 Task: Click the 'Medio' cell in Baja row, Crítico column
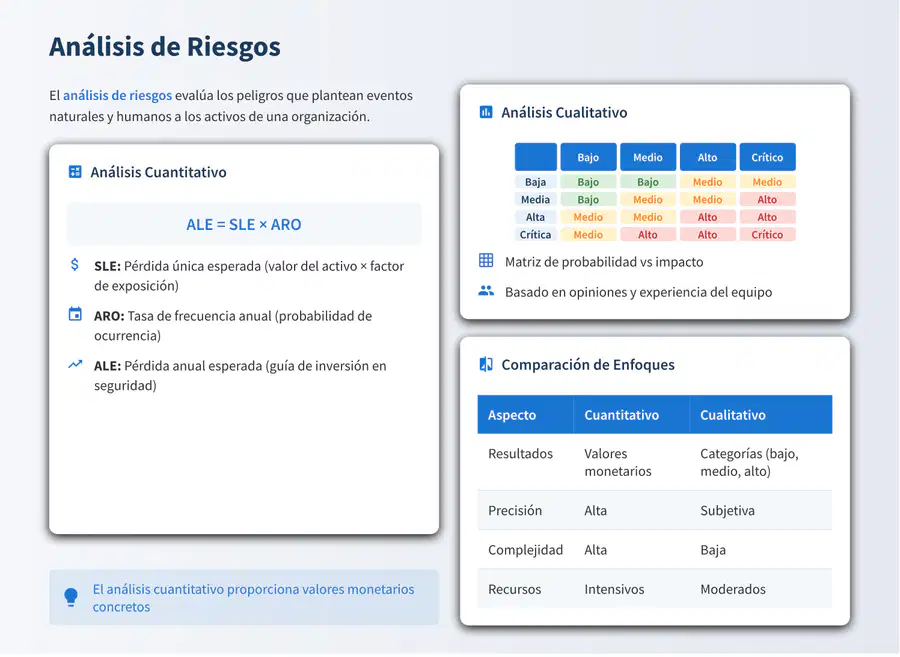[x=767, y=182]
